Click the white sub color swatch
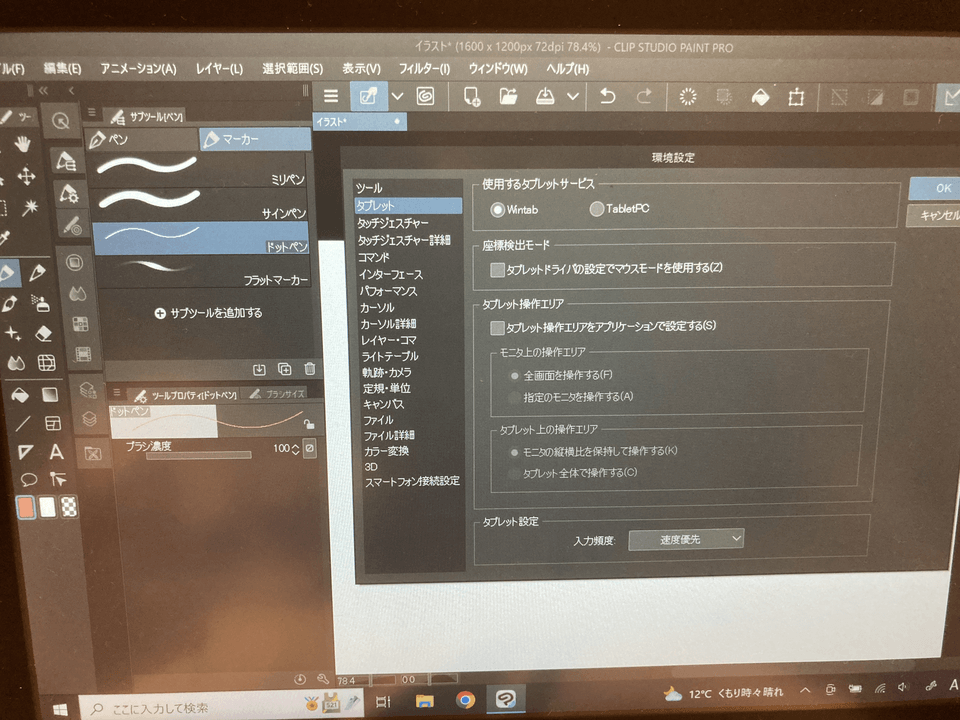The image size is (960, 720). pyautogui.click(x=48, y=507)
